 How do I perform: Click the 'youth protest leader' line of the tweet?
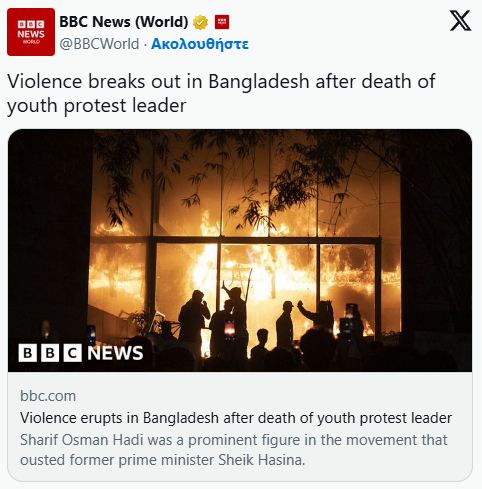[x=97, y=106]
